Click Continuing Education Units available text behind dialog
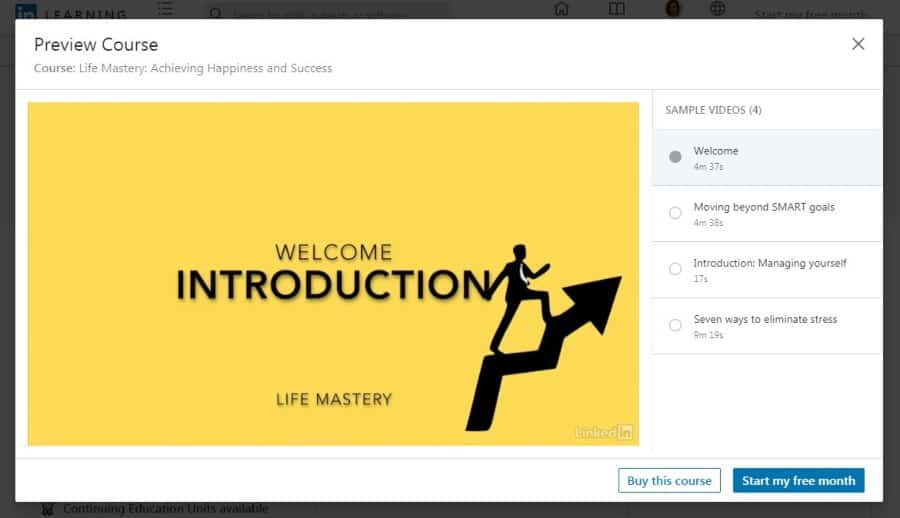 click(166, 508)
